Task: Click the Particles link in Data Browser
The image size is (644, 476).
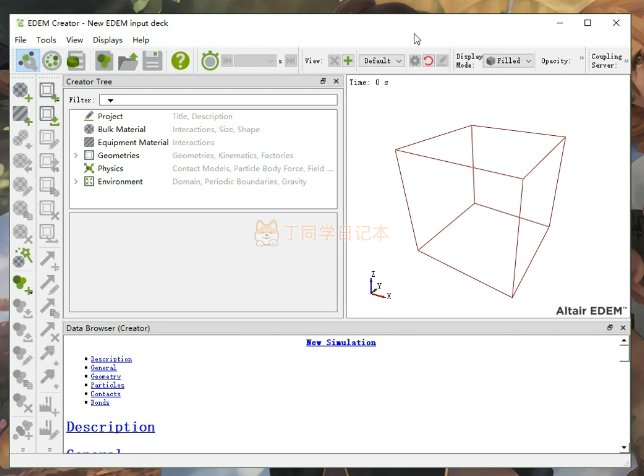Action: (x=107, y=385)
